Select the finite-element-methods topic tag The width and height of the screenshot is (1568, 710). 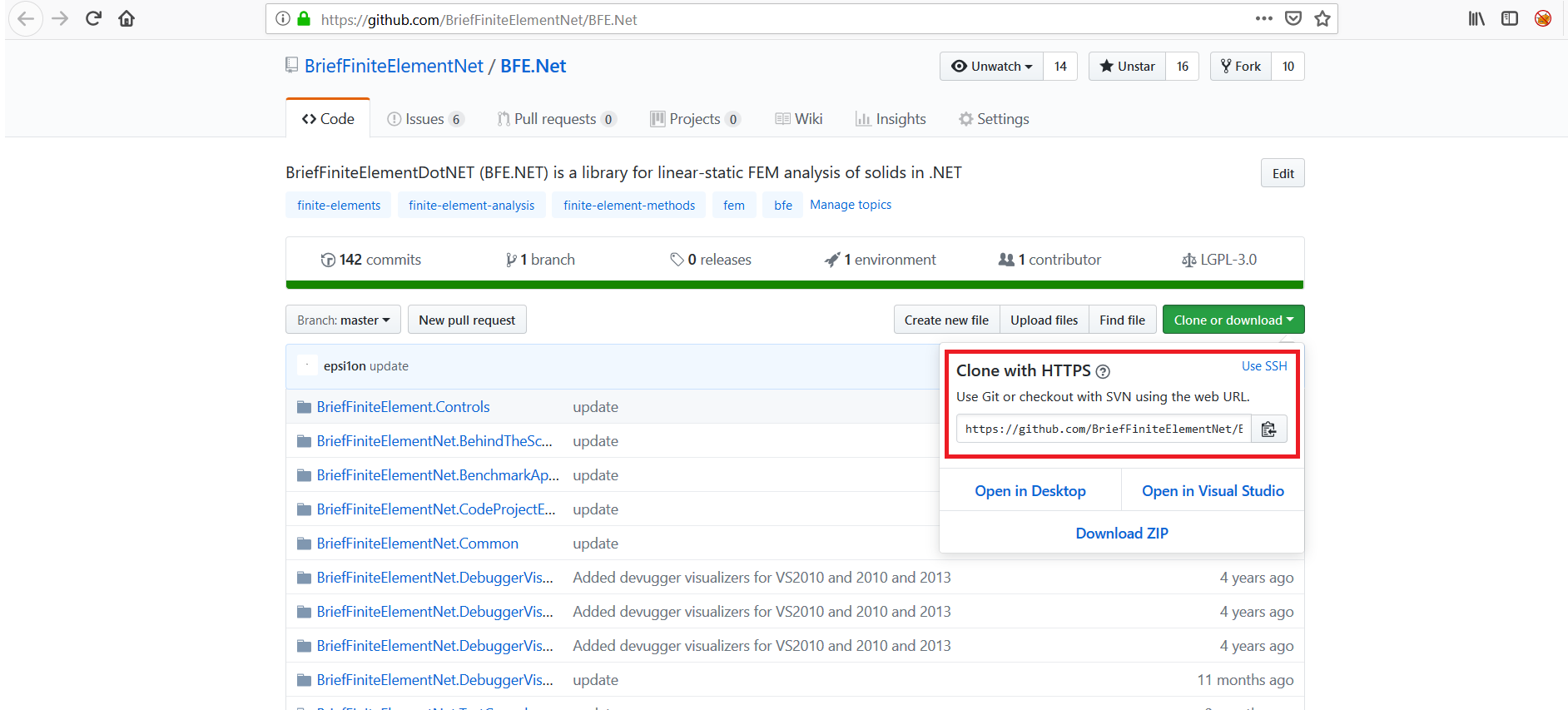[x=629, y=205]
